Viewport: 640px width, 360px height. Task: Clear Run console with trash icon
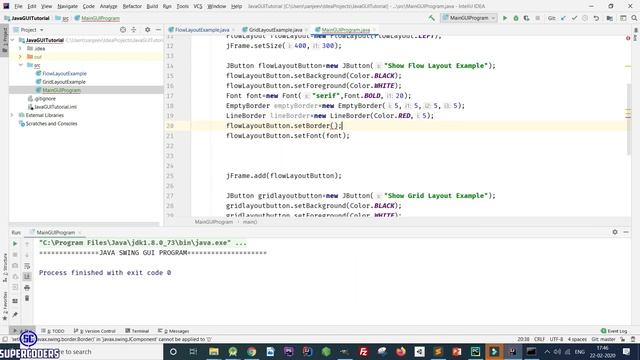27,298
